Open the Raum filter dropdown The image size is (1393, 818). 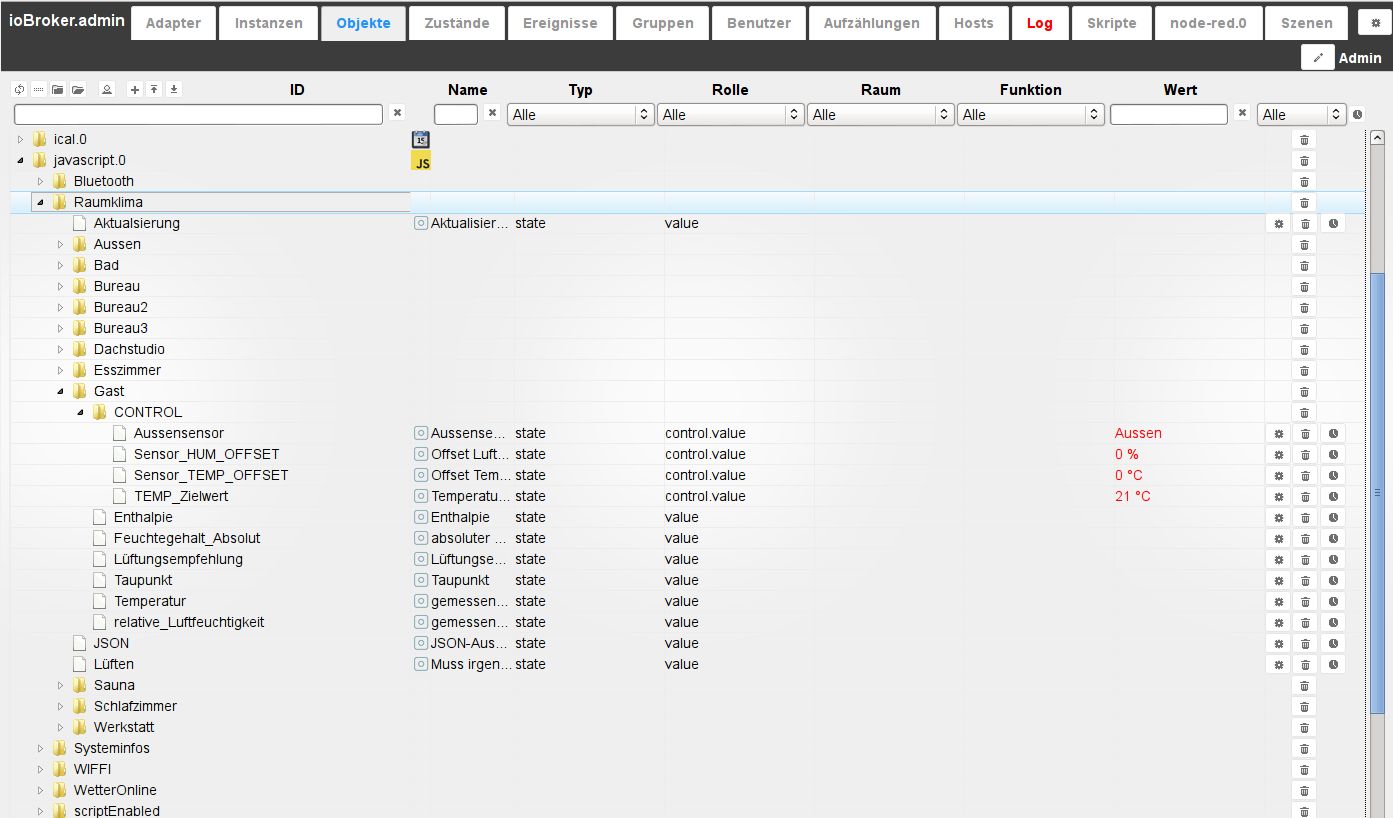[881, 115]
